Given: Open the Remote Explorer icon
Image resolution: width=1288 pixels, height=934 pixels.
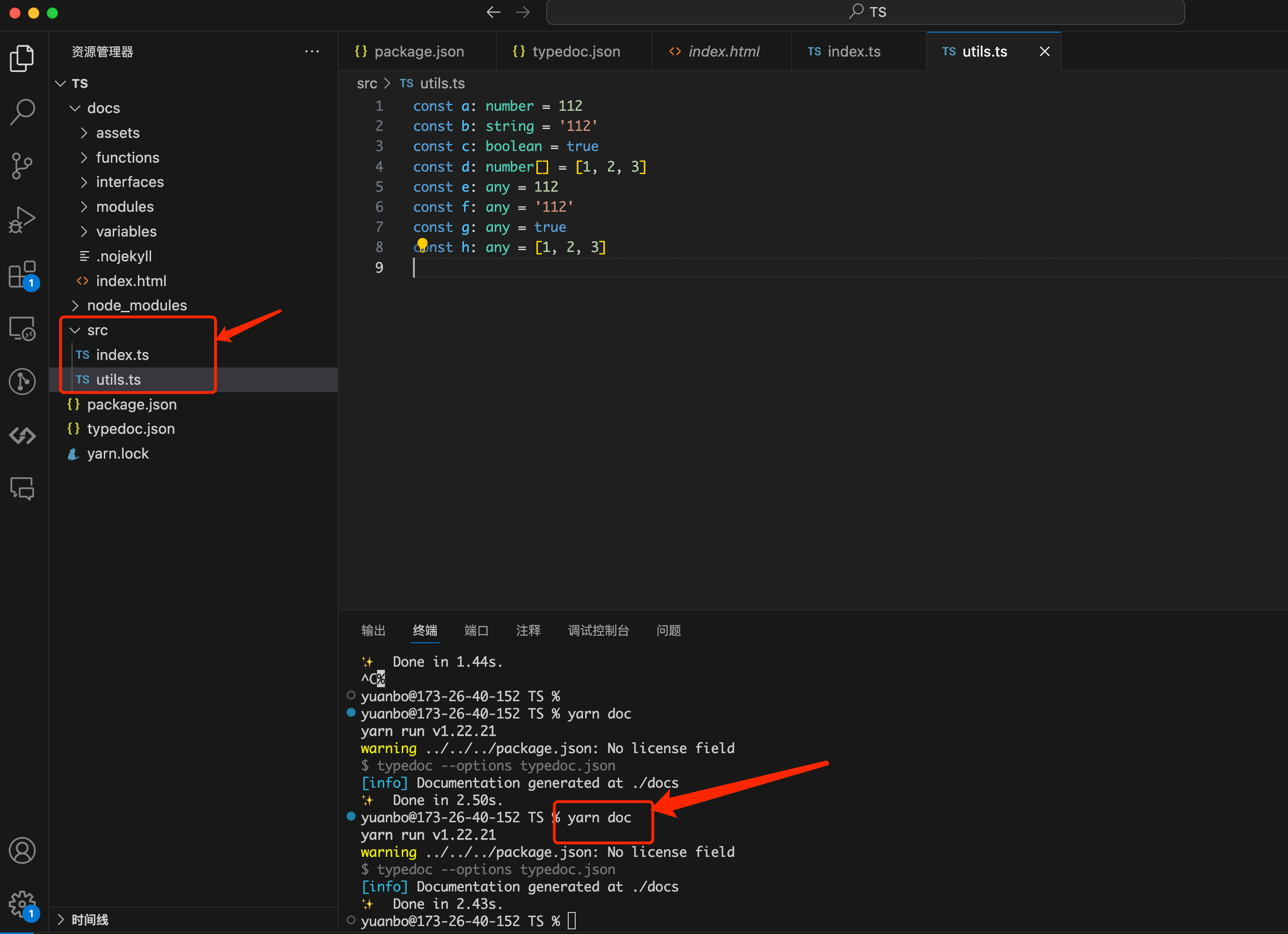Looking at the screenshot, I should point(22,328).
